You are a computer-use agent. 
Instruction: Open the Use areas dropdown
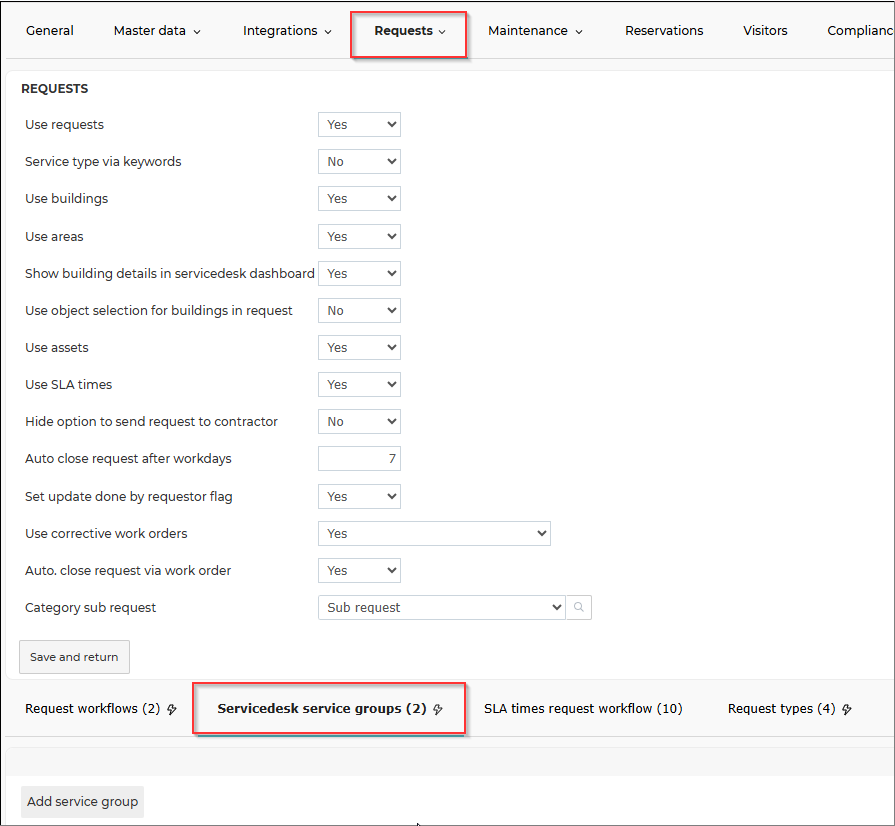[359, 236]
